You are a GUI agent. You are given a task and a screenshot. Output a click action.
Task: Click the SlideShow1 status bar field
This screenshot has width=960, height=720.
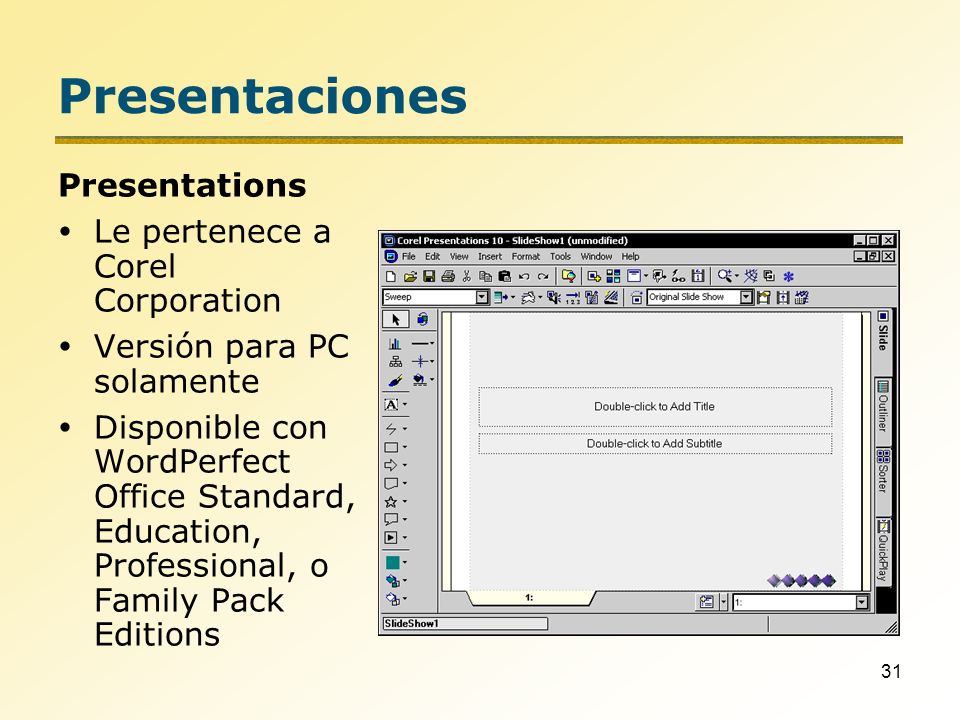[465, 624]
